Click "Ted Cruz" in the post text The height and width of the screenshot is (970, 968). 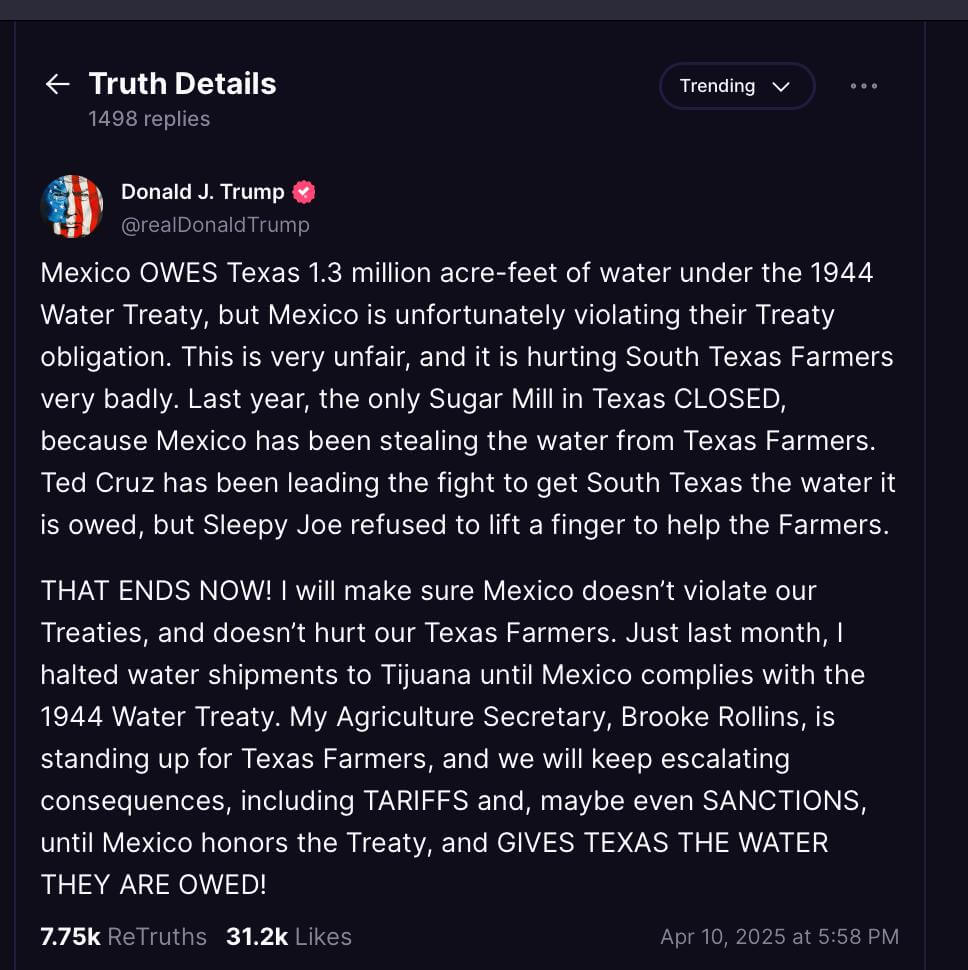click(95, 483)
